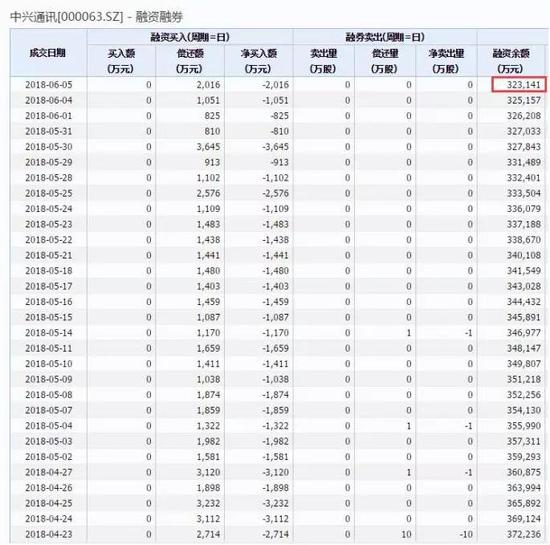
Task: Click the balance value 326,208
Action: (523, 116)
